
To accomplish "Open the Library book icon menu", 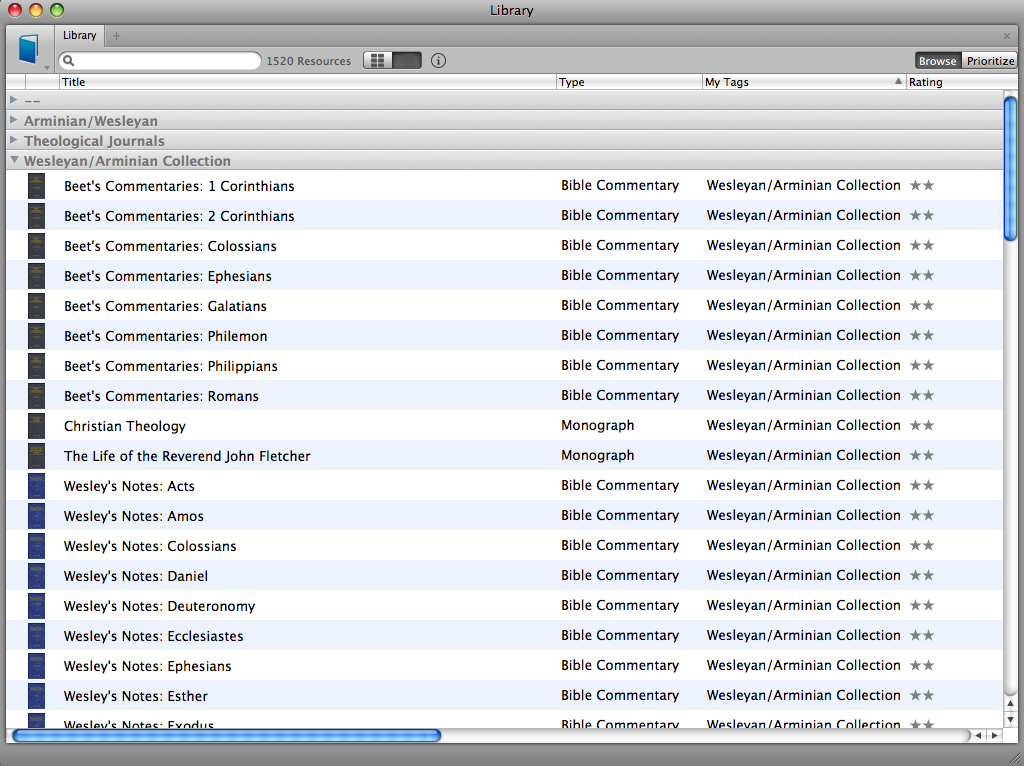I will click(29, 49).
